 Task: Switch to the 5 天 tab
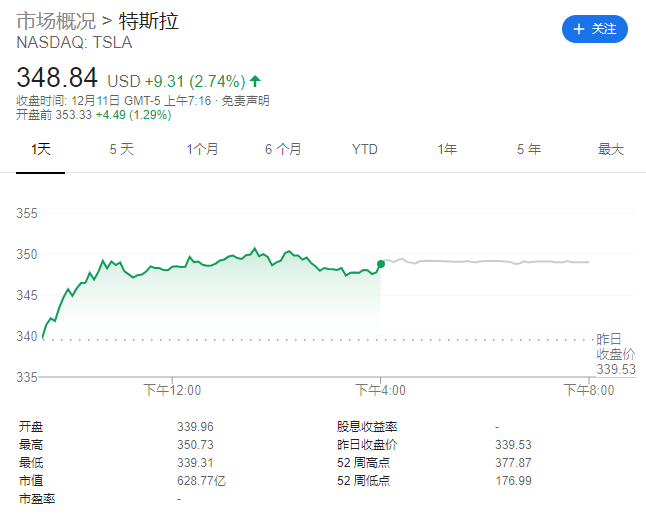click(x=122, y=149)
